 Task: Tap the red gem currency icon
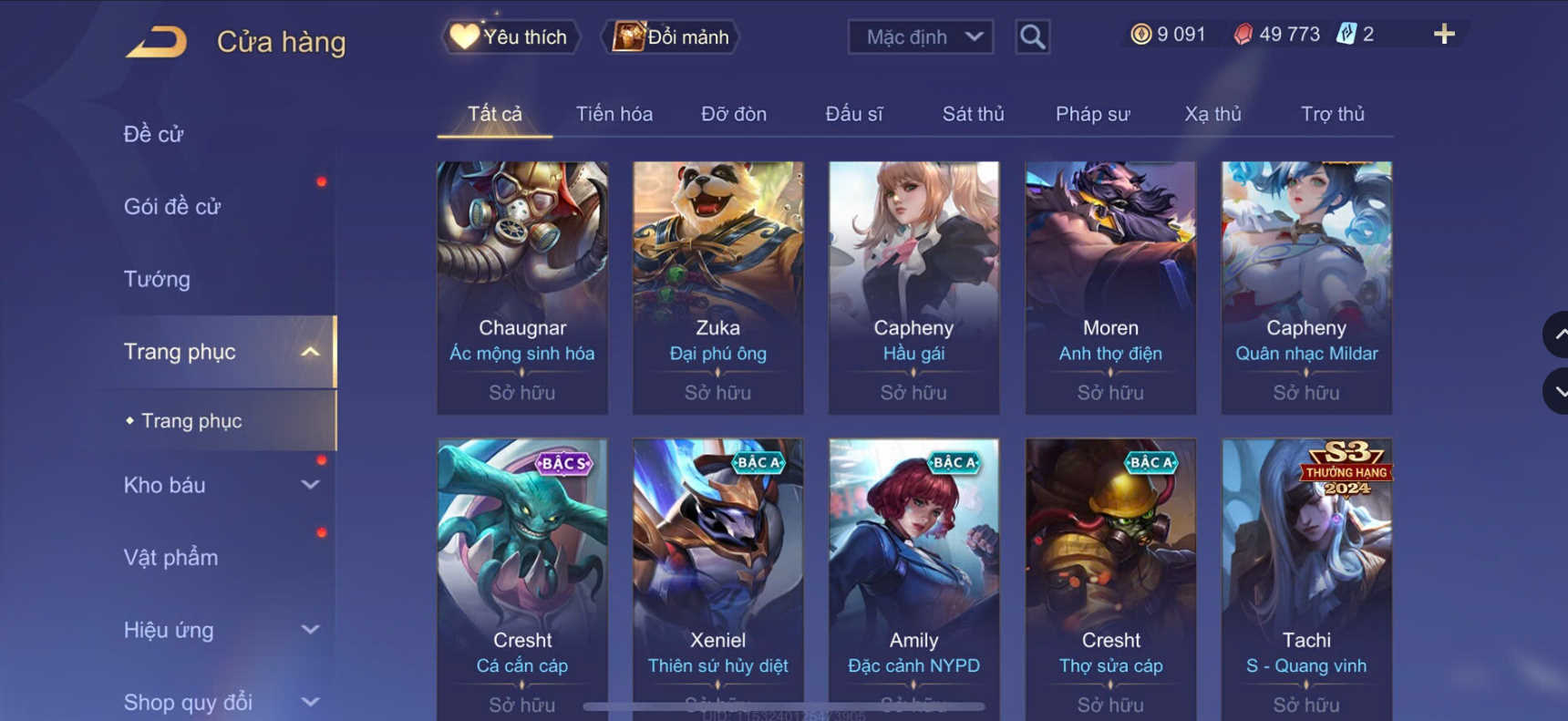pyautogui.click(x=1243, y=35)
